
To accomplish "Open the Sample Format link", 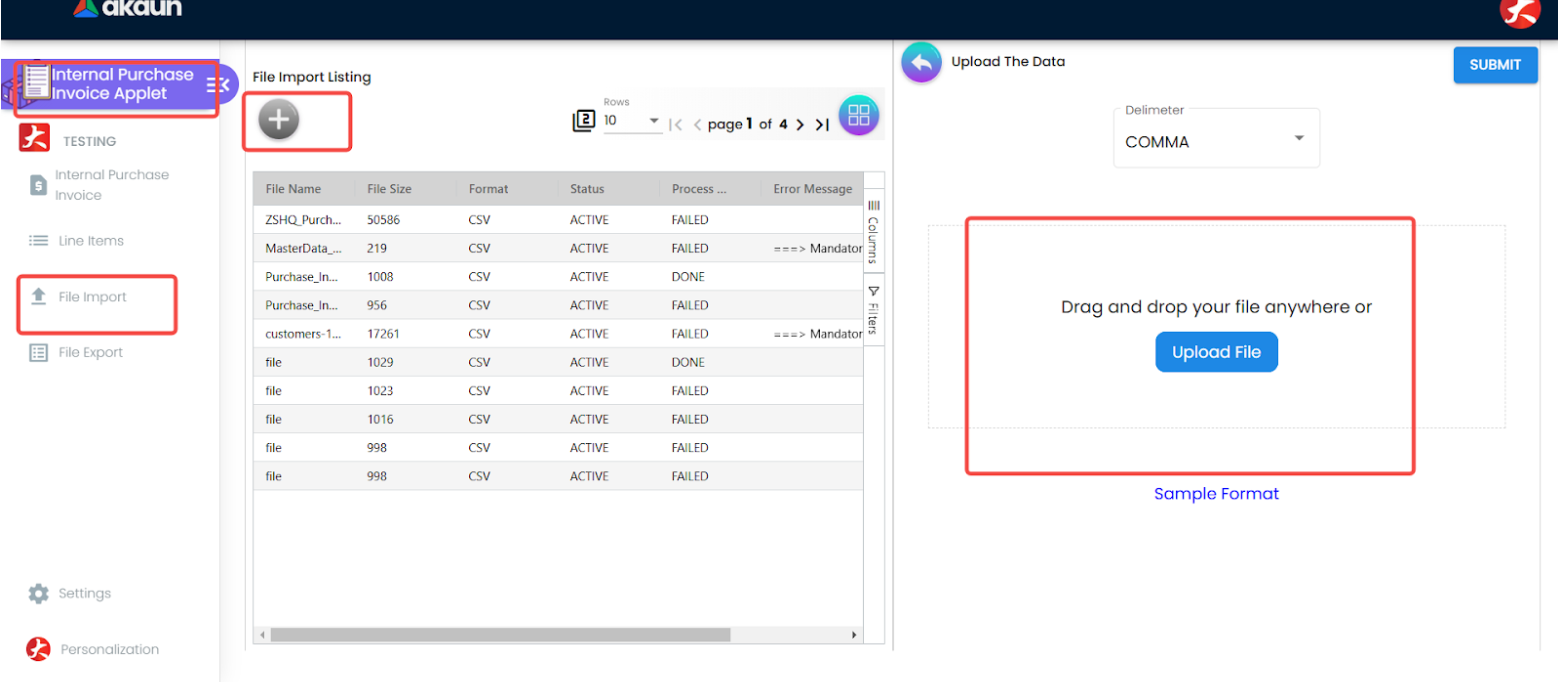I will (1215, 493).
